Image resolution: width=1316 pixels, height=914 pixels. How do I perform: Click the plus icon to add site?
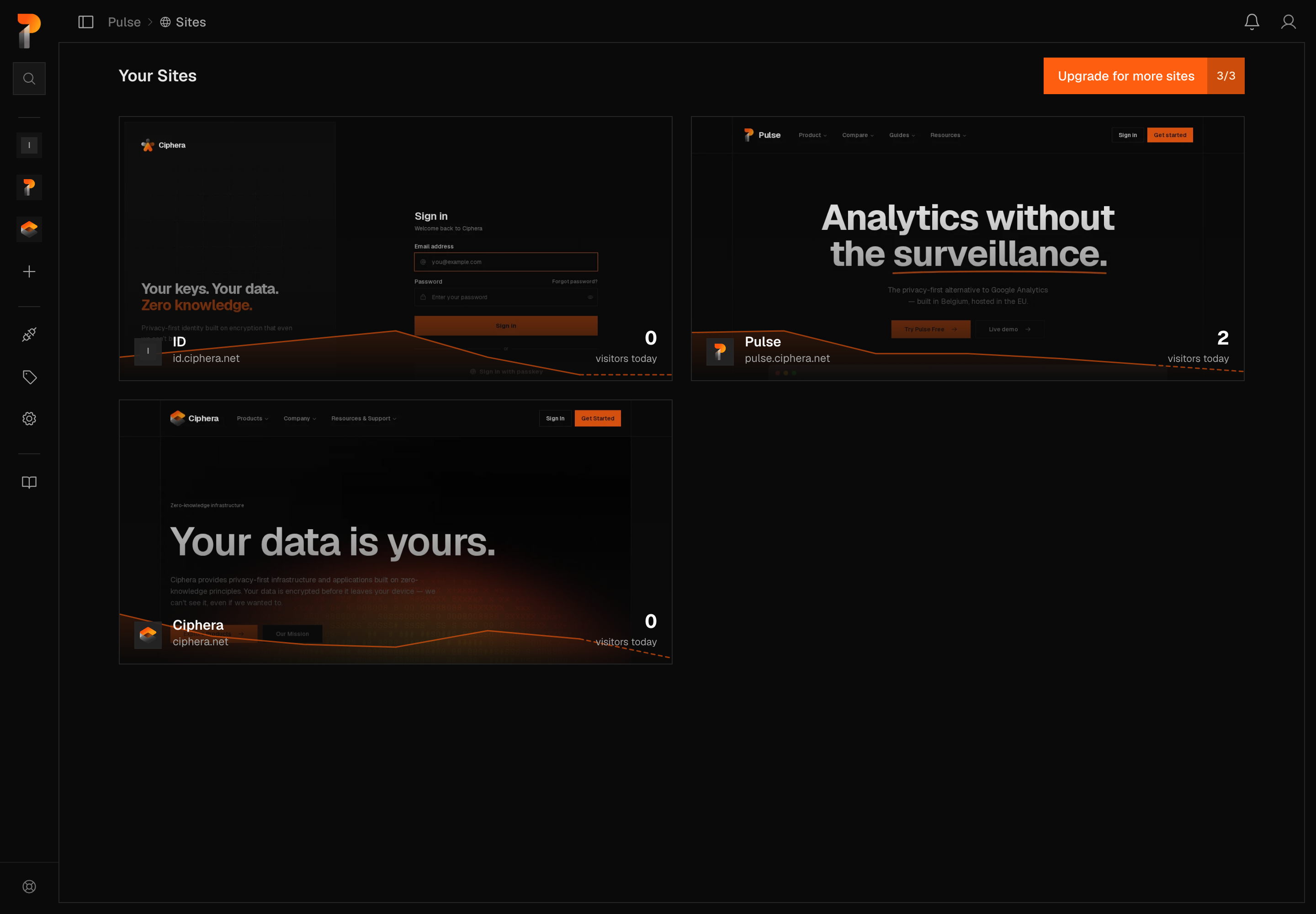(29, 271)
